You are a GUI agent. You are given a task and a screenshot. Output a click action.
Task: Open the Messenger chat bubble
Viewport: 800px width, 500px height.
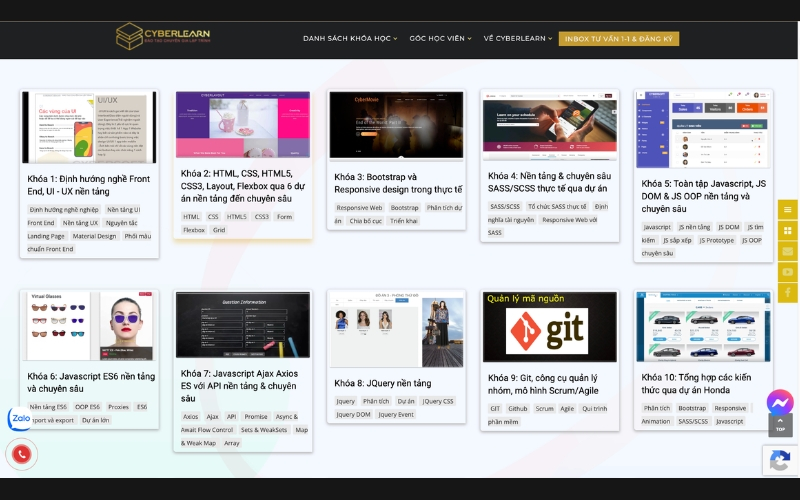[780, 402]
